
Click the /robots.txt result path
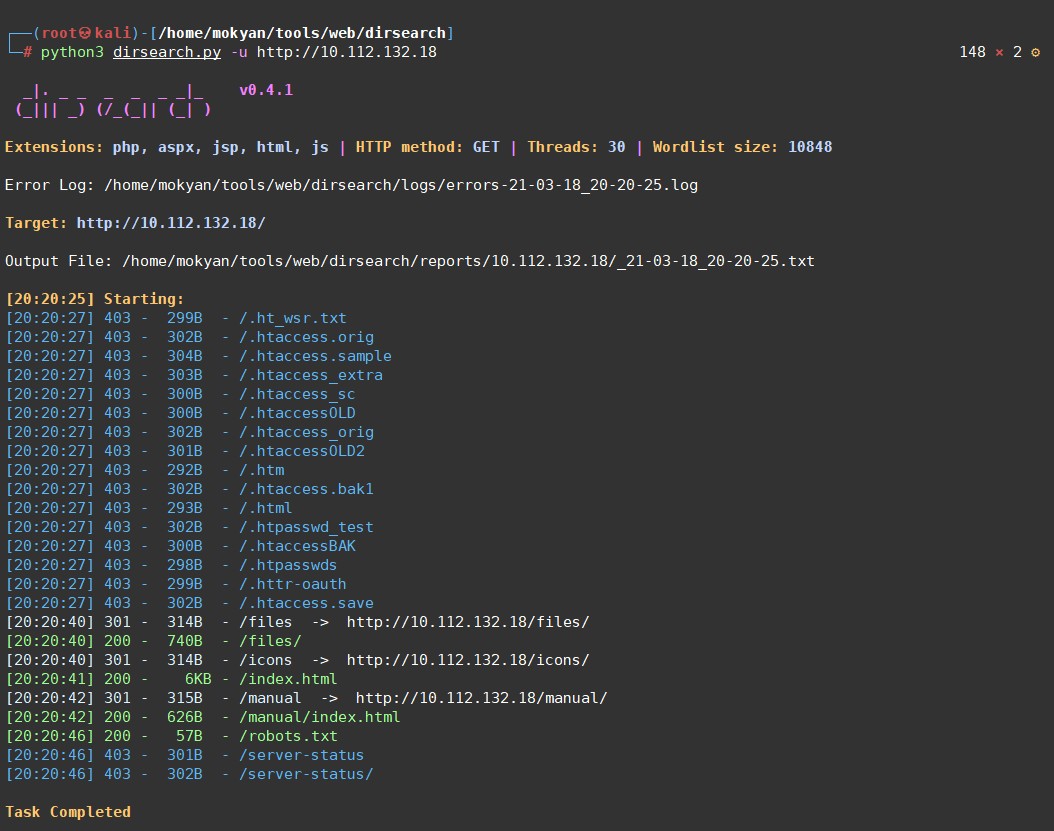click(288, 736)
